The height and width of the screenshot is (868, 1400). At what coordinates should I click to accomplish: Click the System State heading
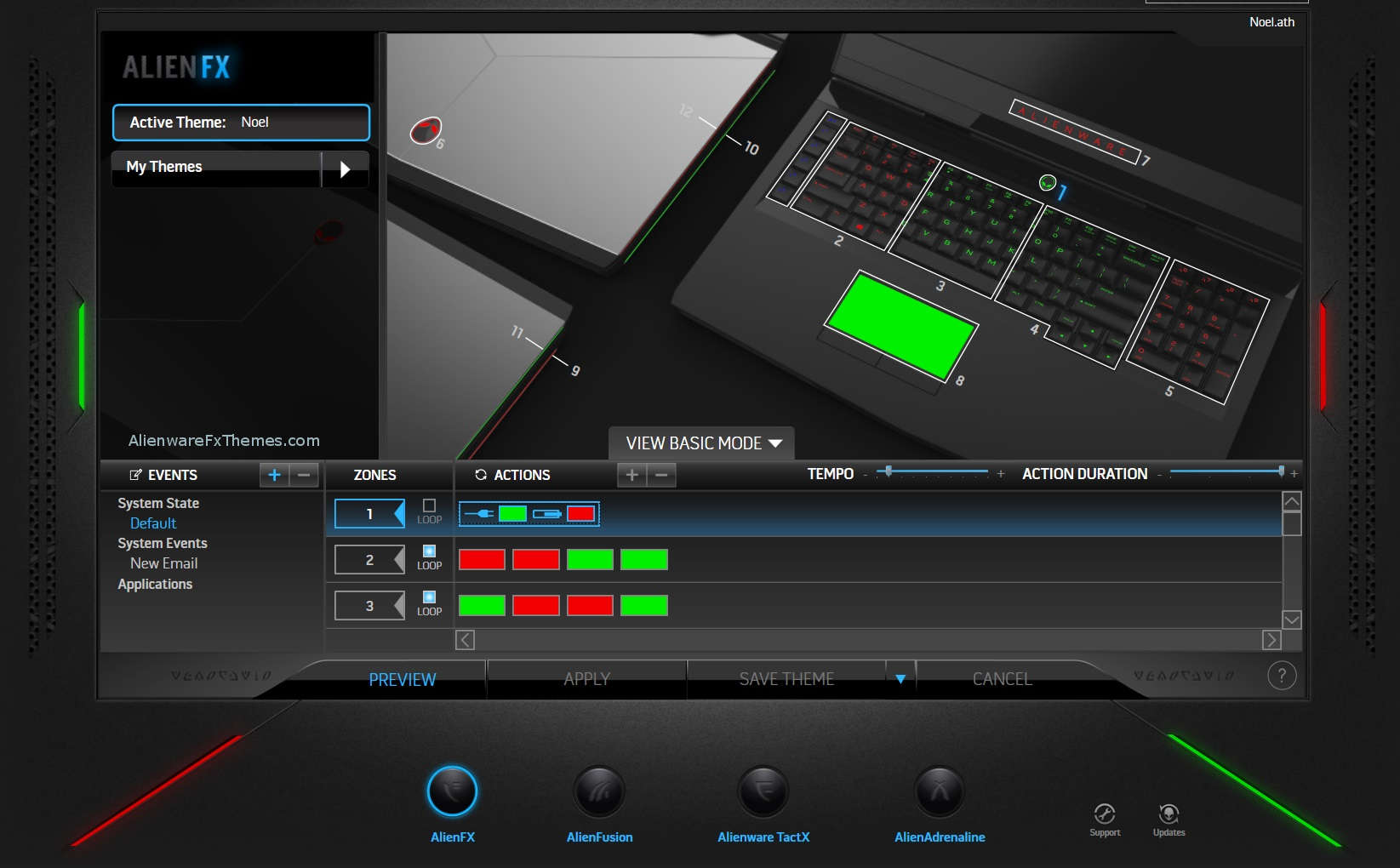click(x=158, y=503)
